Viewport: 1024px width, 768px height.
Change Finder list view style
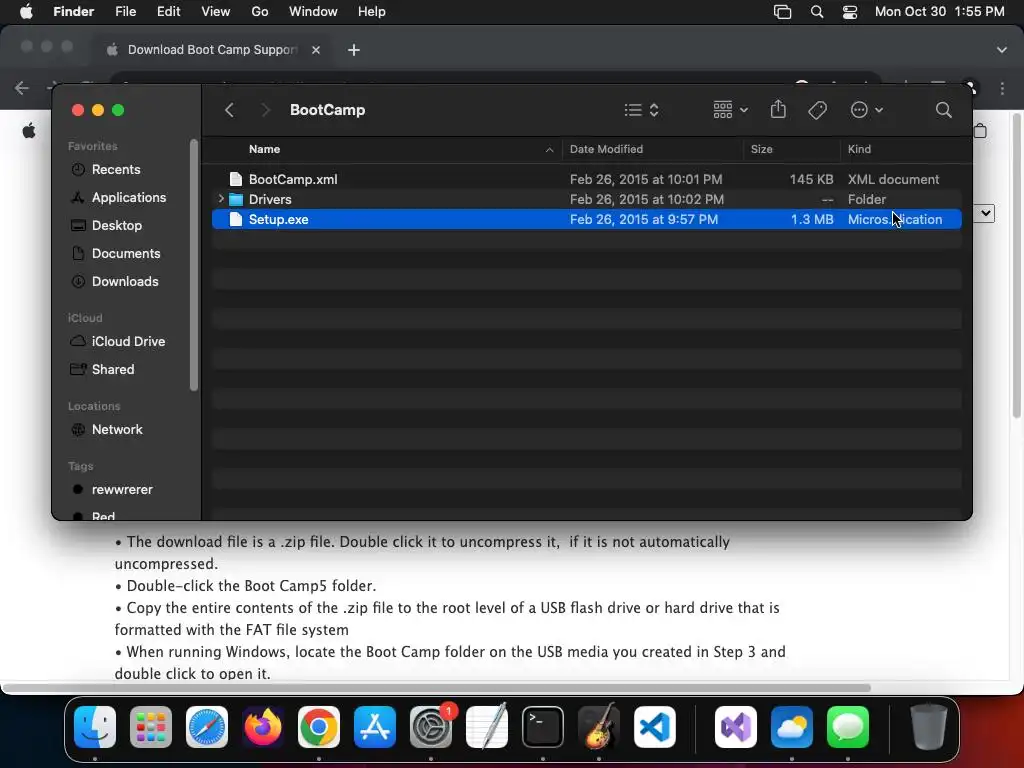click(641, 110)
